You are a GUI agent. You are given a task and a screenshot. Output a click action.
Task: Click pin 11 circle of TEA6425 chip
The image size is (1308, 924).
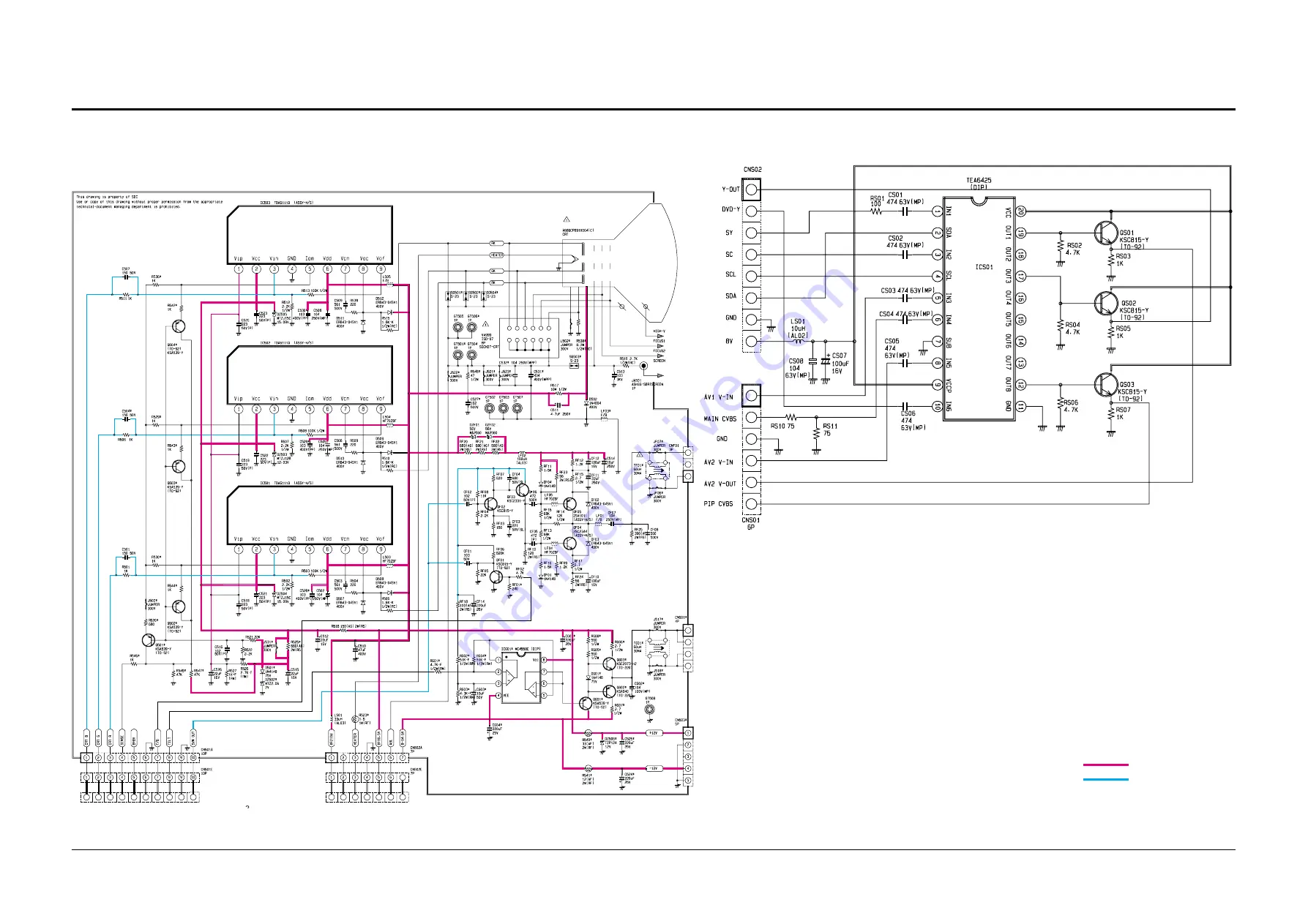1021,406
